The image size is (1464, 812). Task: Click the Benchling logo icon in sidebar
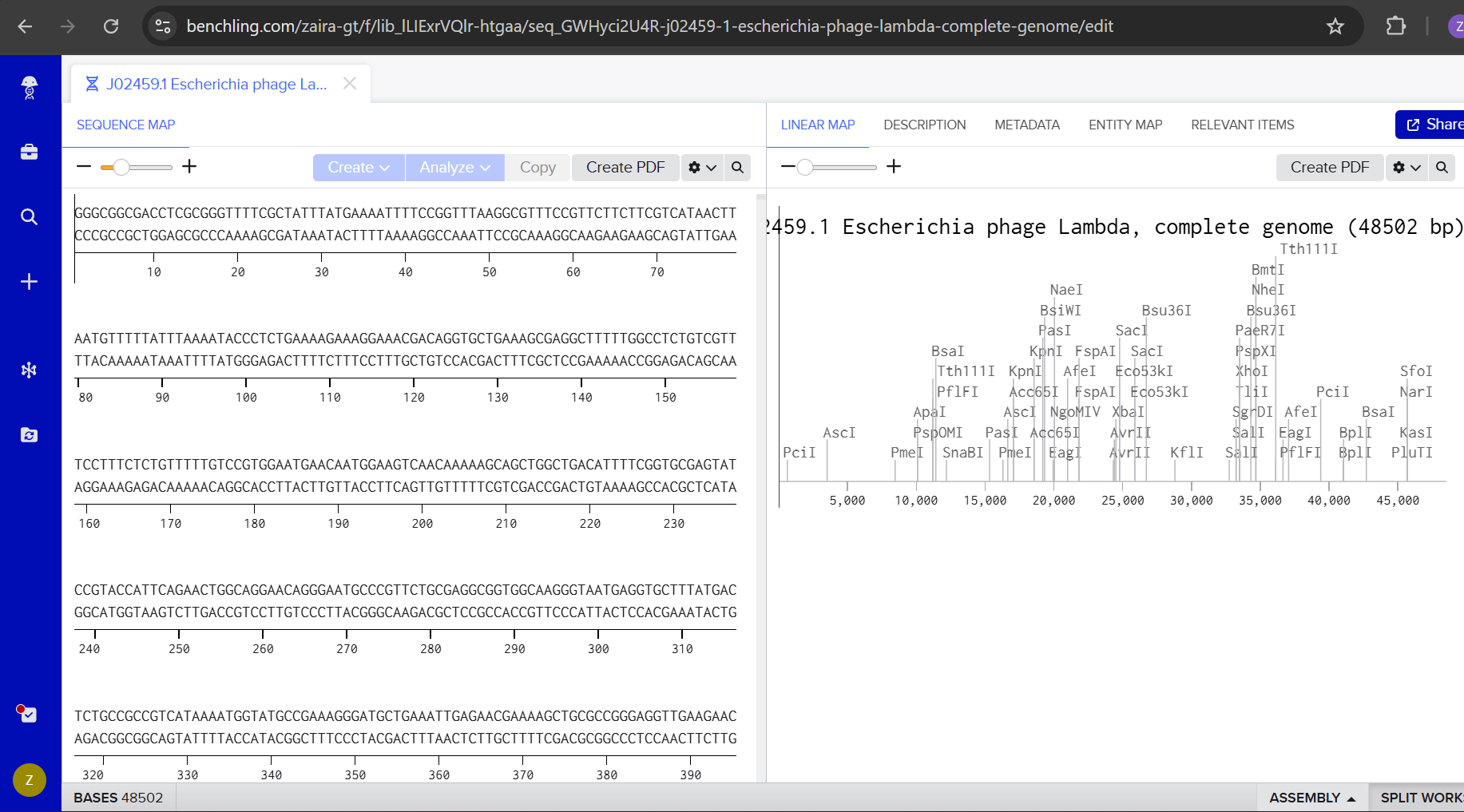pos(30,86)
